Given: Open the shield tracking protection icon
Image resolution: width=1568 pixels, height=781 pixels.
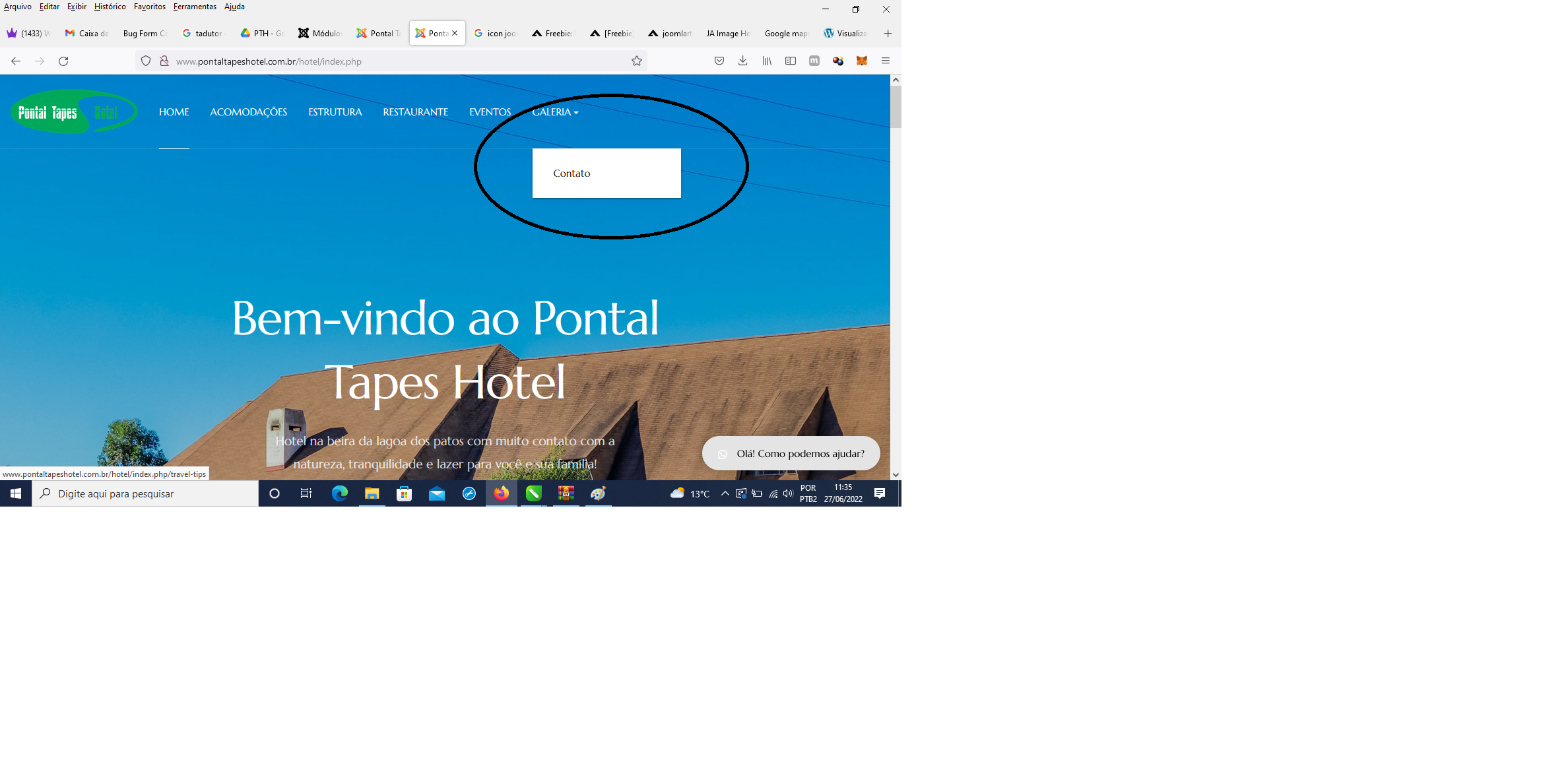Looking at the screenshot, I should click(146, 61).
